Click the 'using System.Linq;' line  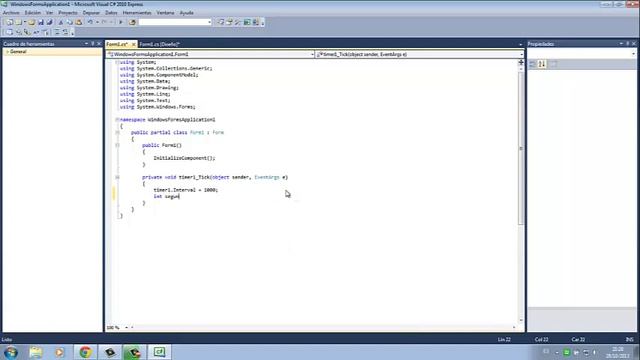145,94
